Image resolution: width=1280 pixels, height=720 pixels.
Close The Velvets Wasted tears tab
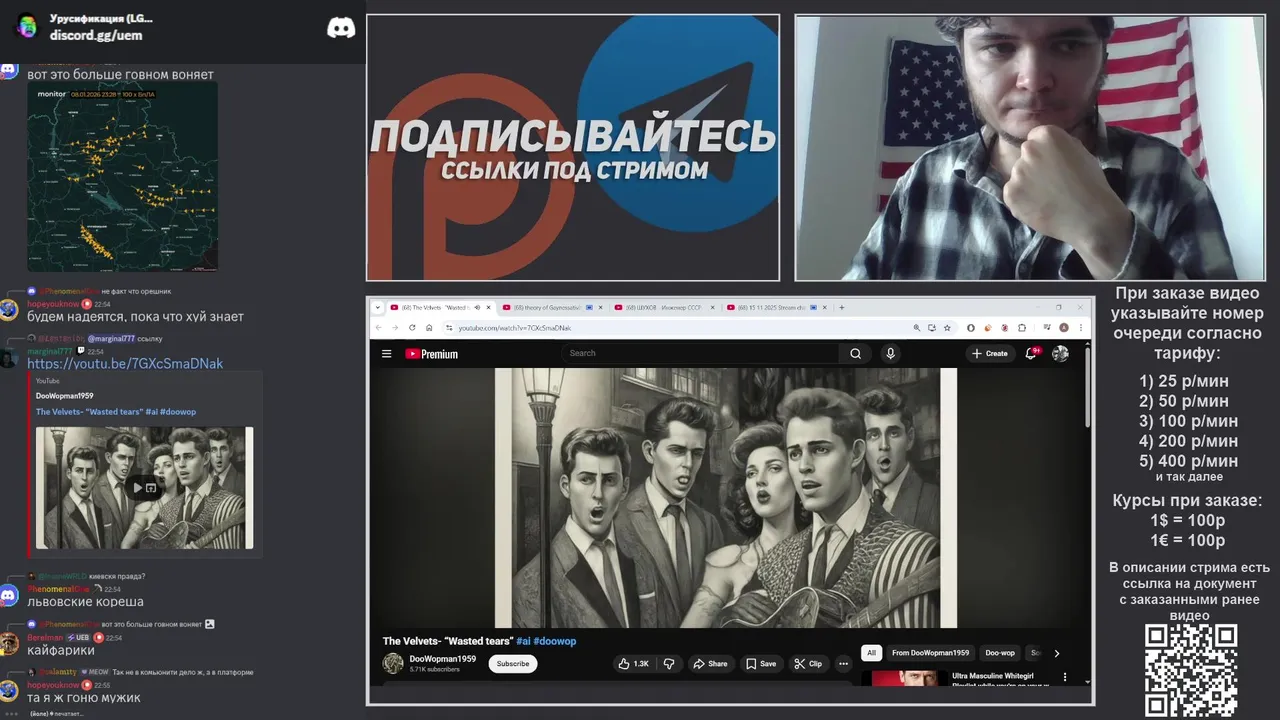click(488, 307)
